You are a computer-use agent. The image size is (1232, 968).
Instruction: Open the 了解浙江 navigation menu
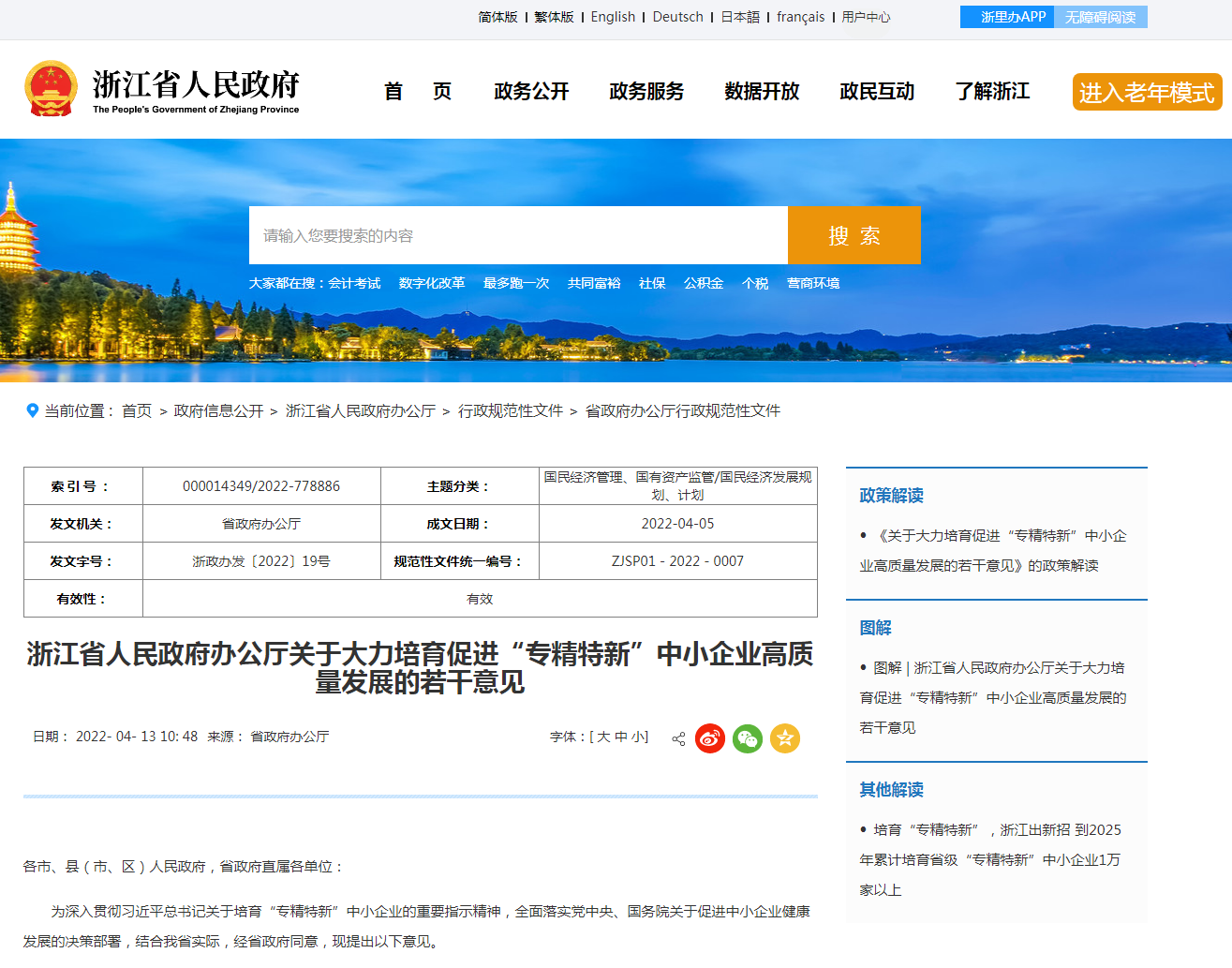pos(992,91)
